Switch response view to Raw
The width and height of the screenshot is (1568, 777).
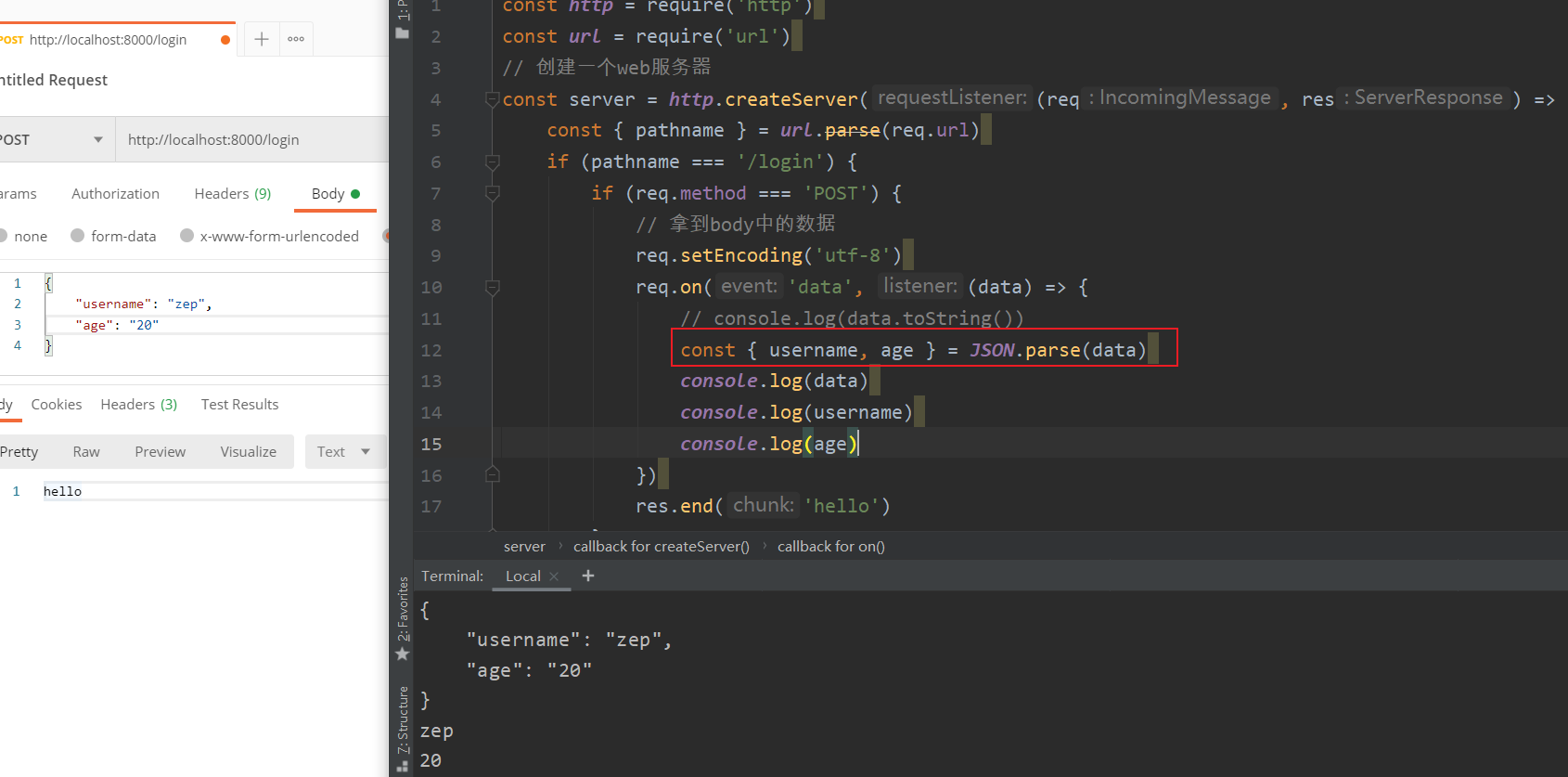(x=86, y=451)
